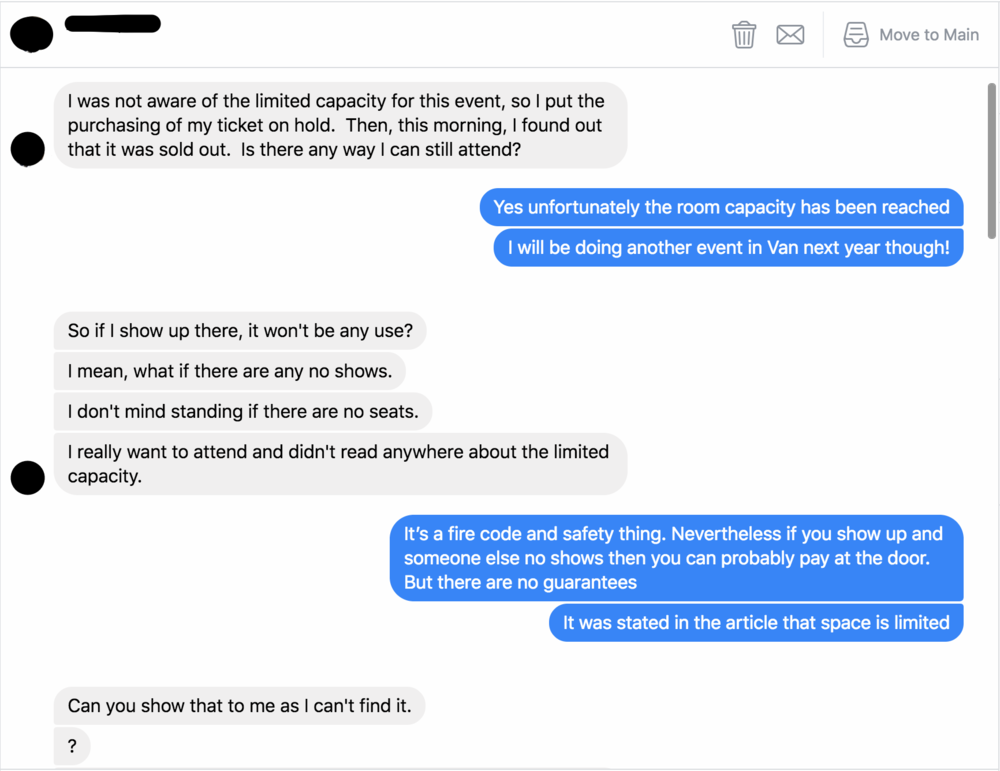Screen dimensions: 1000x771
Task: Click the 'what if there are any no shows' bubble
Action: (229, 371)
